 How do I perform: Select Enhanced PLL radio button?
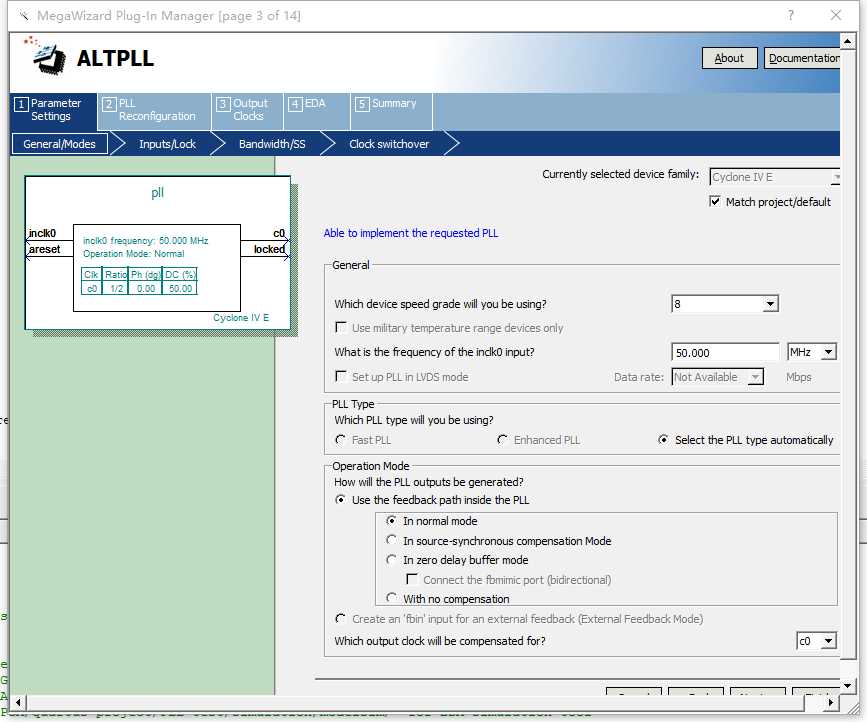tap(503, 440)
